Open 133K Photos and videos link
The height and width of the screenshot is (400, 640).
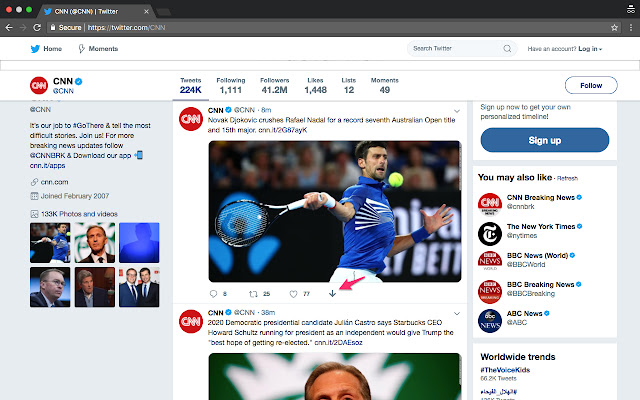pos(79,214)
